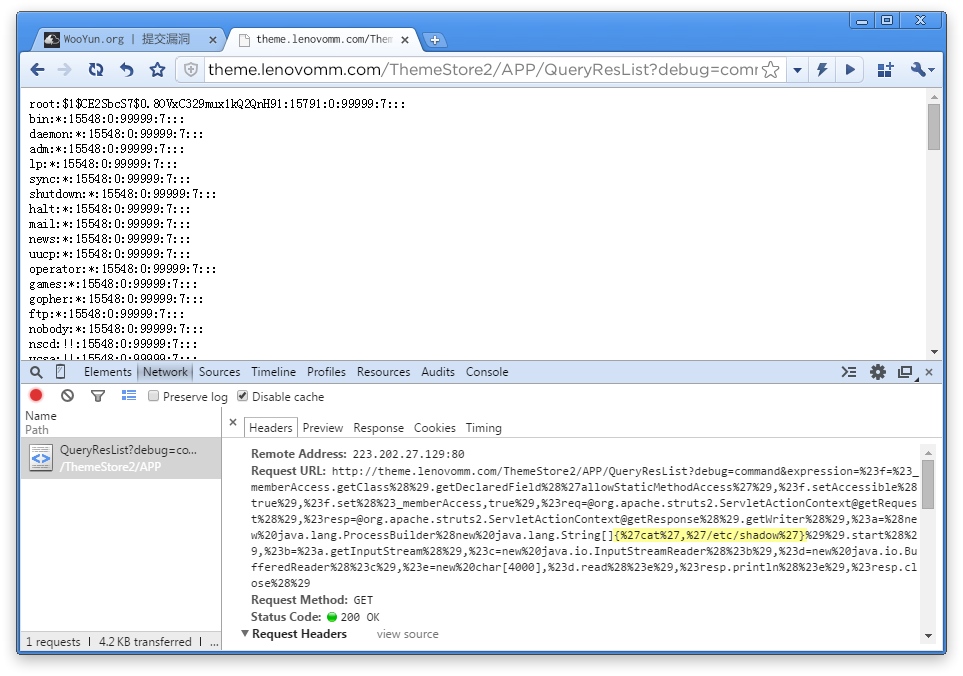The width and height of the screenshot is (963, 676).
Task: Switch to the Preview detail tab
Action: pos(322,428)
